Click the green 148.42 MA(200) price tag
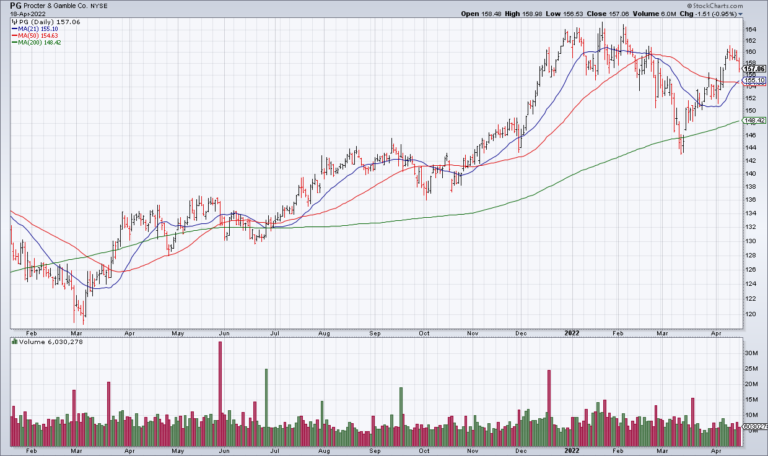This screenshot has height=456, width=768. pyautogui.click(x=754, y=120)
